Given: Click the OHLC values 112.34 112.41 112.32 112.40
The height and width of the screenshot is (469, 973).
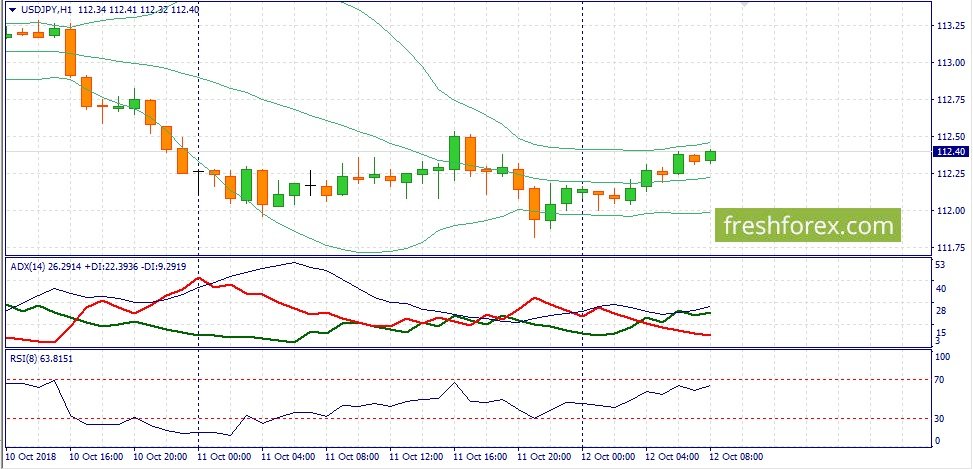Looking at the screenshot, I should (x=138, y=9).
